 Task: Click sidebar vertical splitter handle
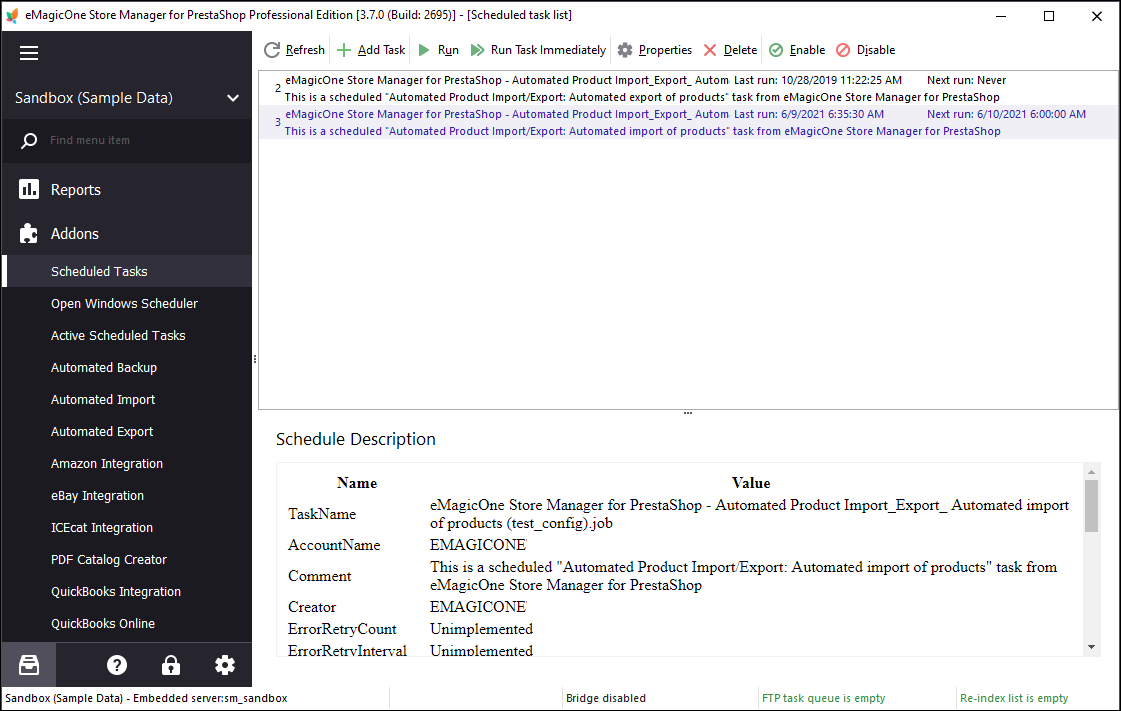tap(255, 359)
